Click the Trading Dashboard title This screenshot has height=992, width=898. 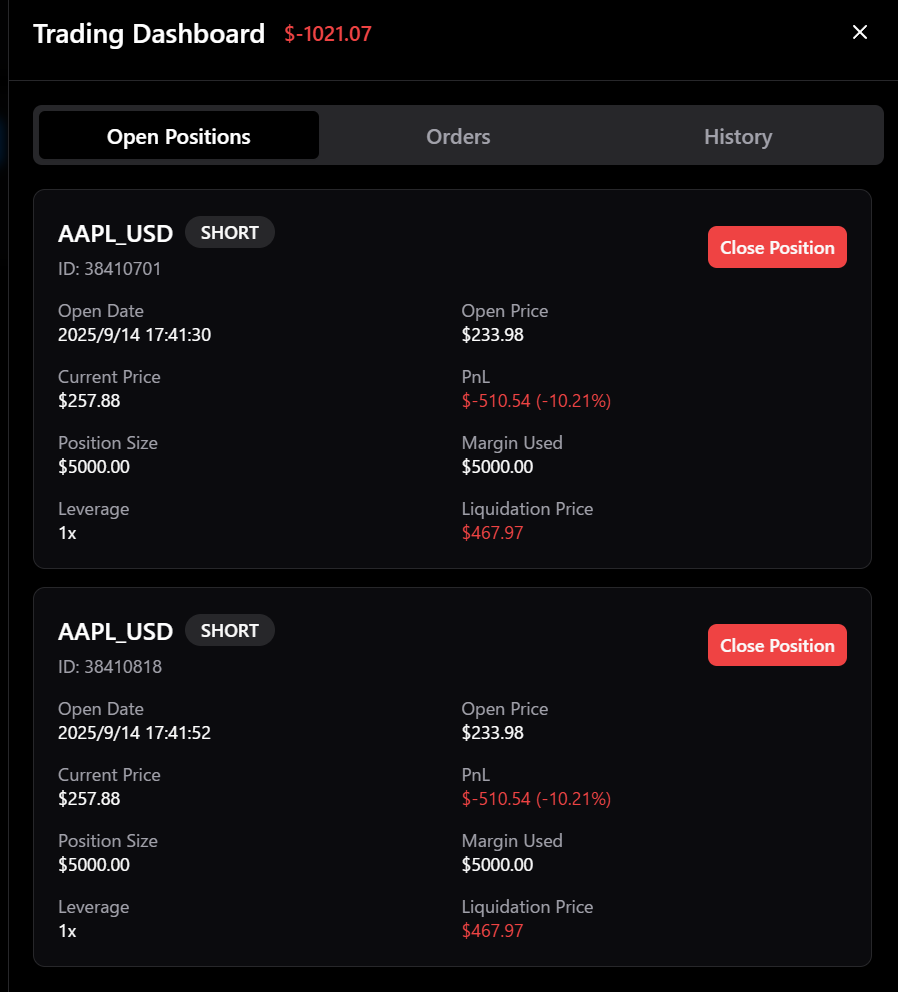click(x=149, y=34)
